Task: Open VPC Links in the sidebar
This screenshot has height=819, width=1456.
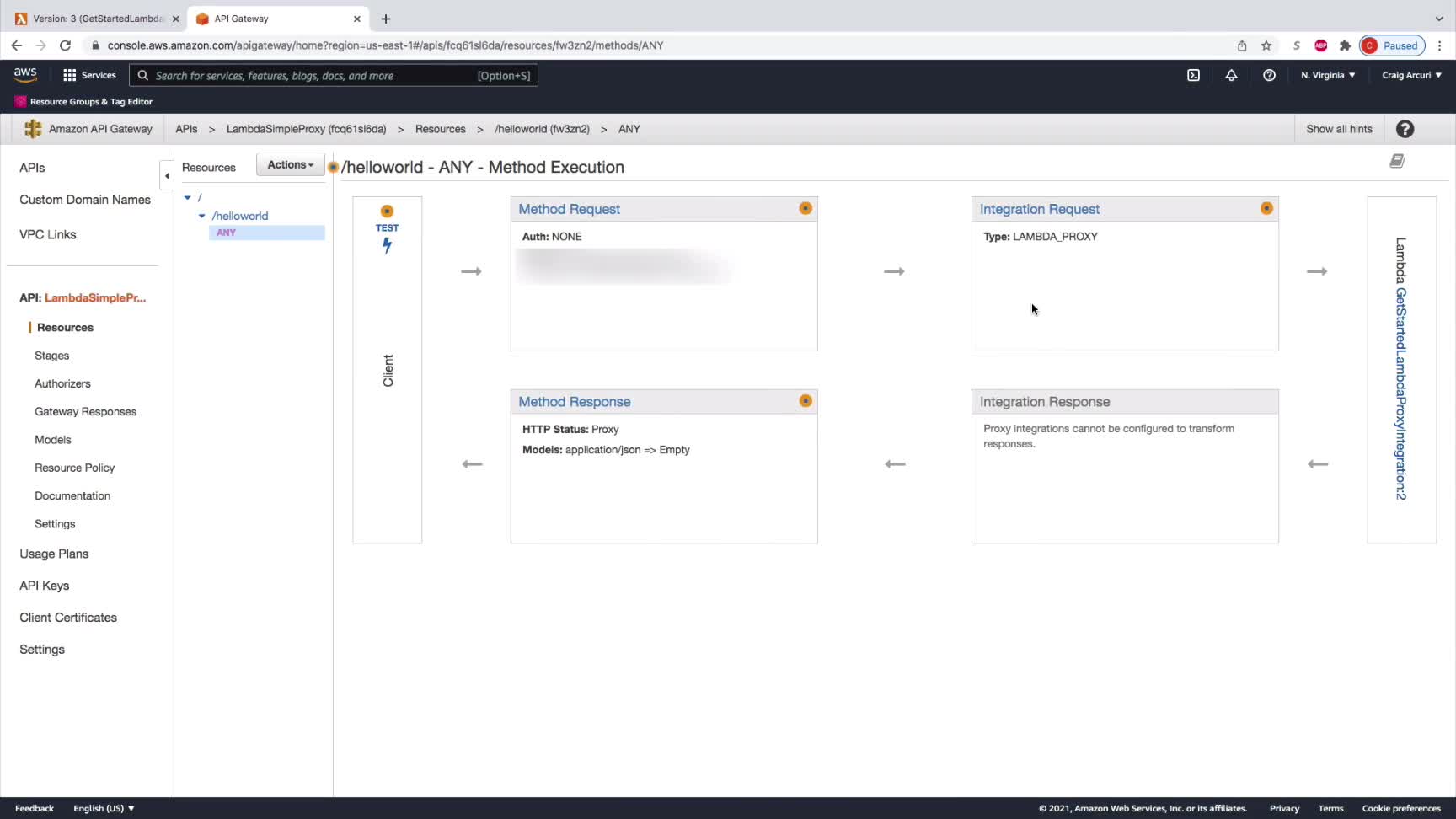Action: coord(48,234)
